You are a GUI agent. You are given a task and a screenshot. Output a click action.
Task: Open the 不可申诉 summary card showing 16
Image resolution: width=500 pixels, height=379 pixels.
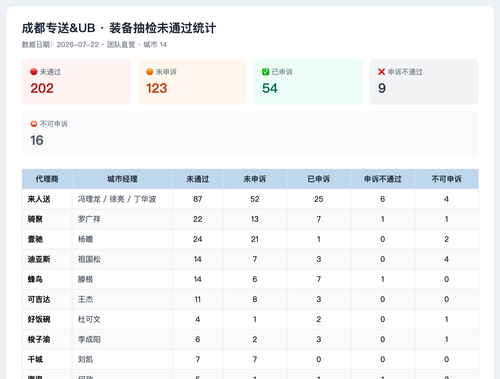pos(250,134)
